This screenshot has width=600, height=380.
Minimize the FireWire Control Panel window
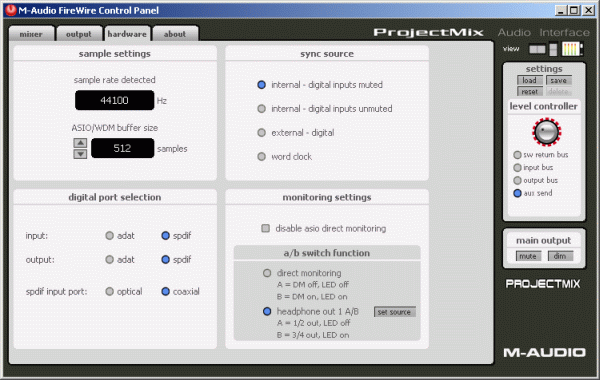pyautogui.click(x=561, y=10)
